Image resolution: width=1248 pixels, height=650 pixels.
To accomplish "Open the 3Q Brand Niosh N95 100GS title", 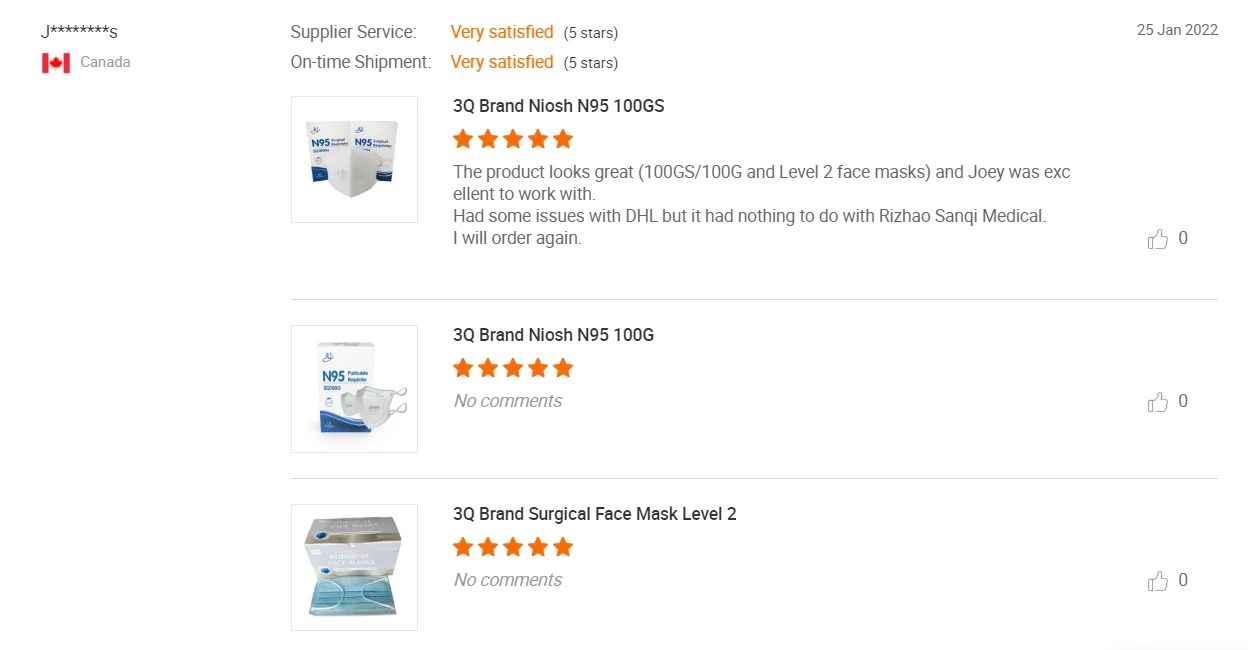I will click(x=558, y=106).
